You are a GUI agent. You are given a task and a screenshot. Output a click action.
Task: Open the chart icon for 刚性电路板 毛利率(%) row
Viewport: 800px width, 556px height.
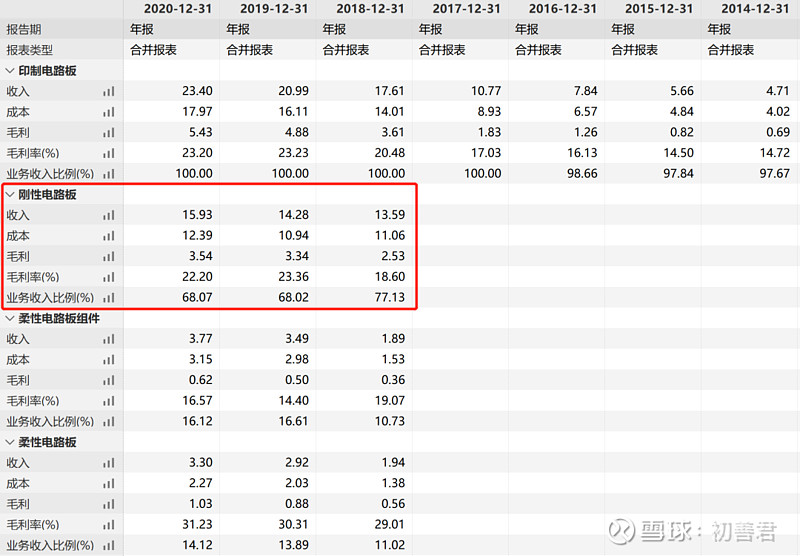(x=109, y=277)
